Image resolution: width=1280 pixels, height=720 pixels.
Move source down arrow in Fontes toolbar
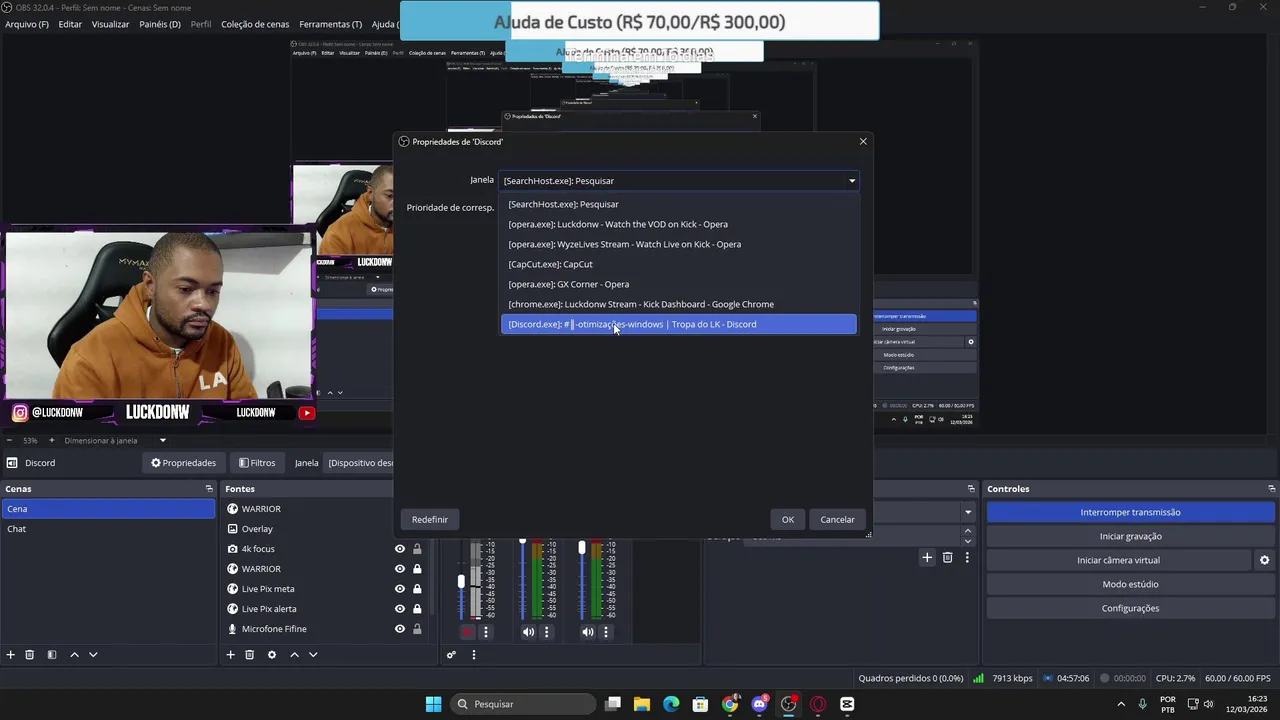(313, 655)
